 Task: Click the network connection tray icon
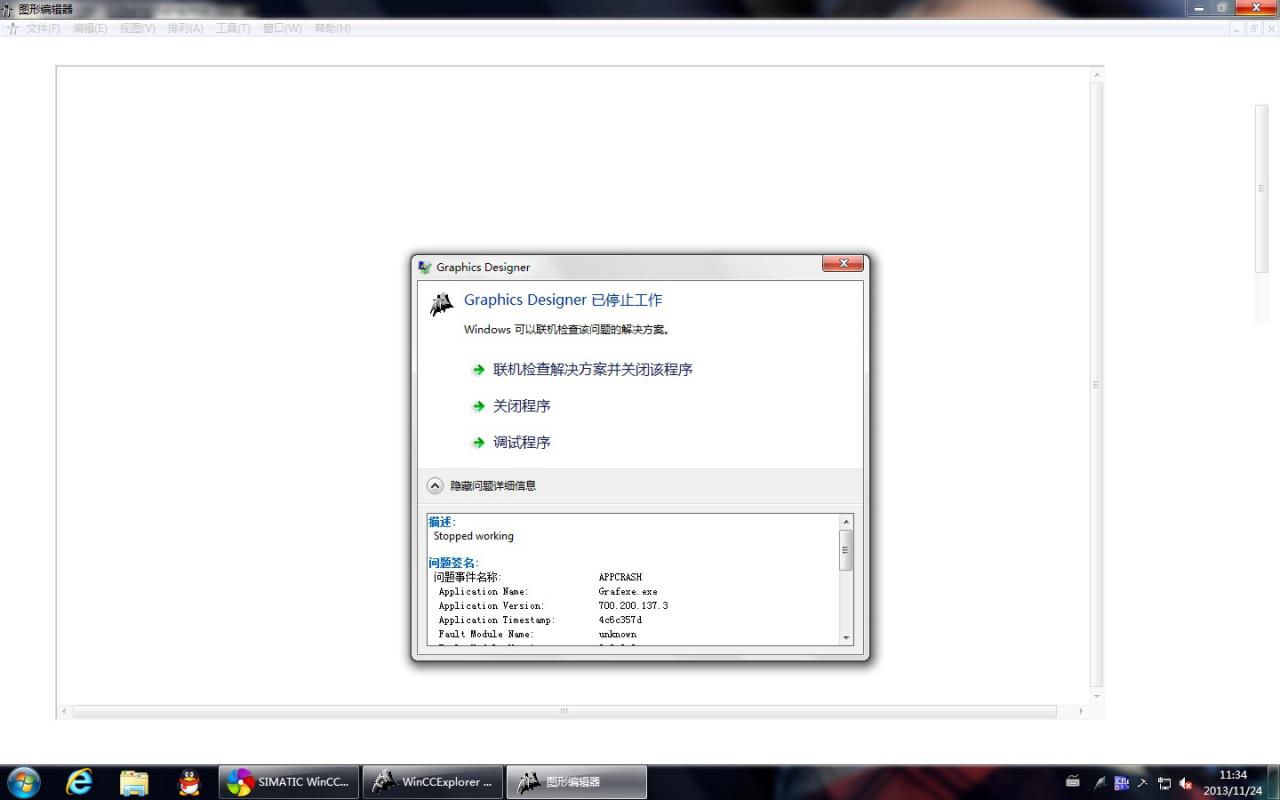pos(1164,783)
